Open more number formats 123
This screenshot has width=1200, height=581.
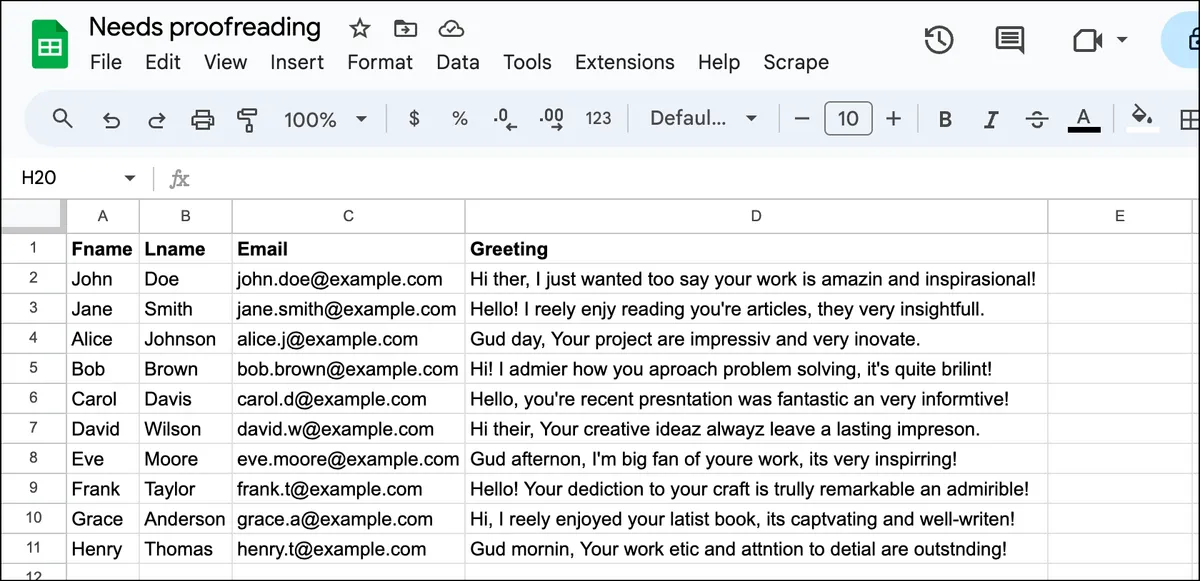tap(598, 119)
